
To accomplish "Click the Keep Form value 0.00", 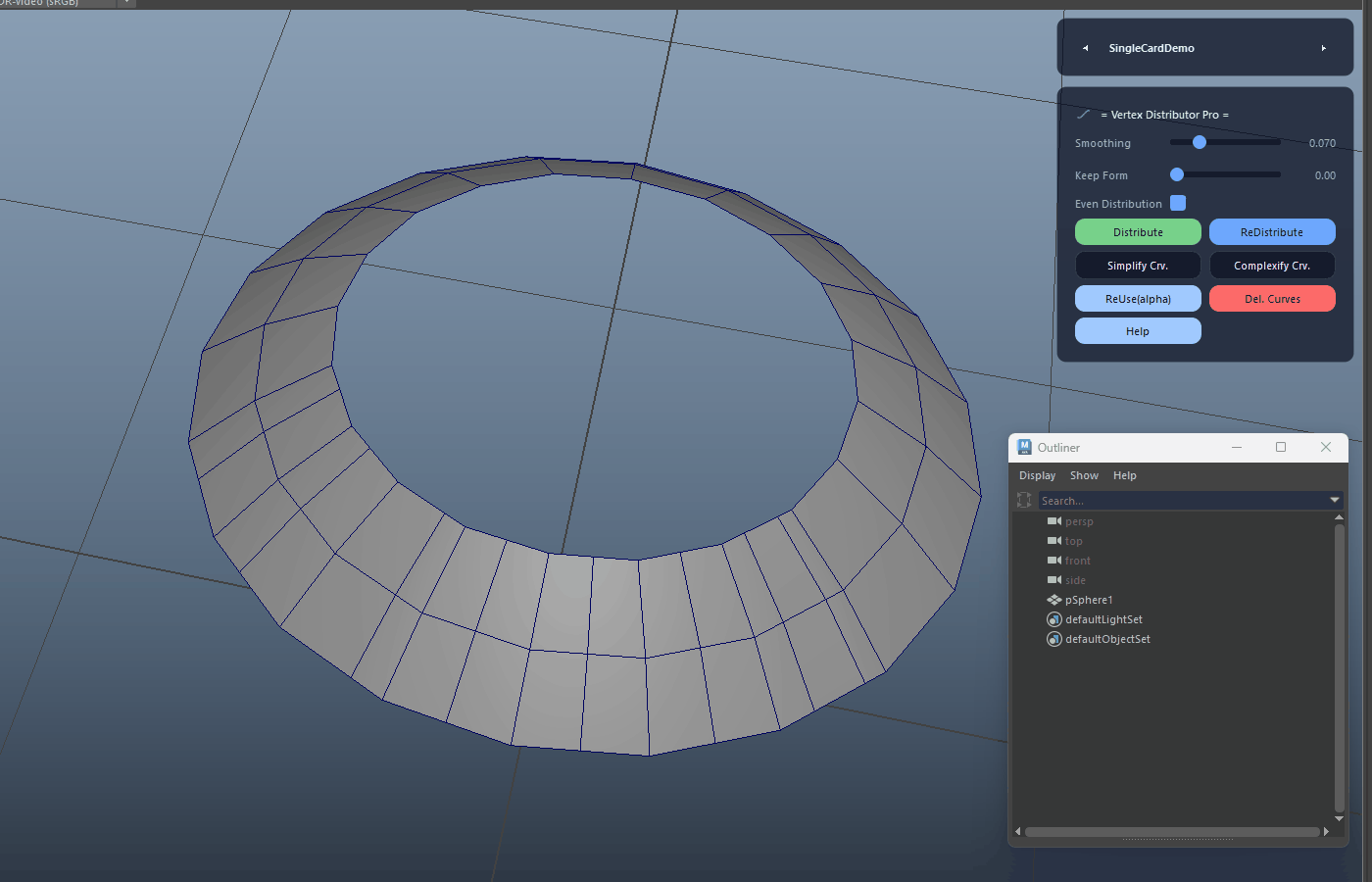I will tap(1325, 175).
